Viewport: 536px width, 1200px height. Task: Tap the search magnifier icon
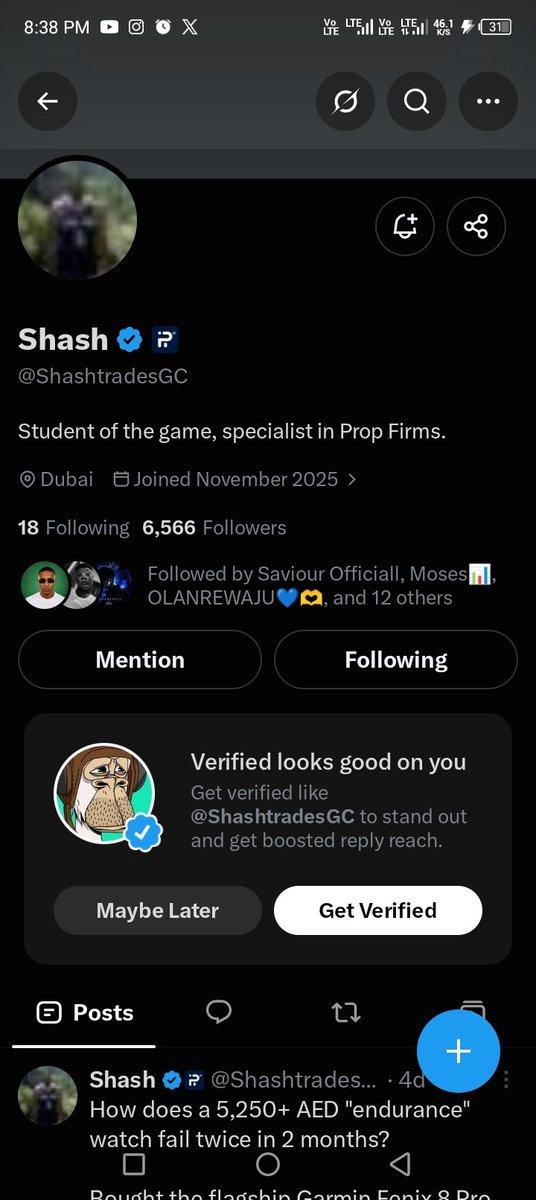(417, 101)
